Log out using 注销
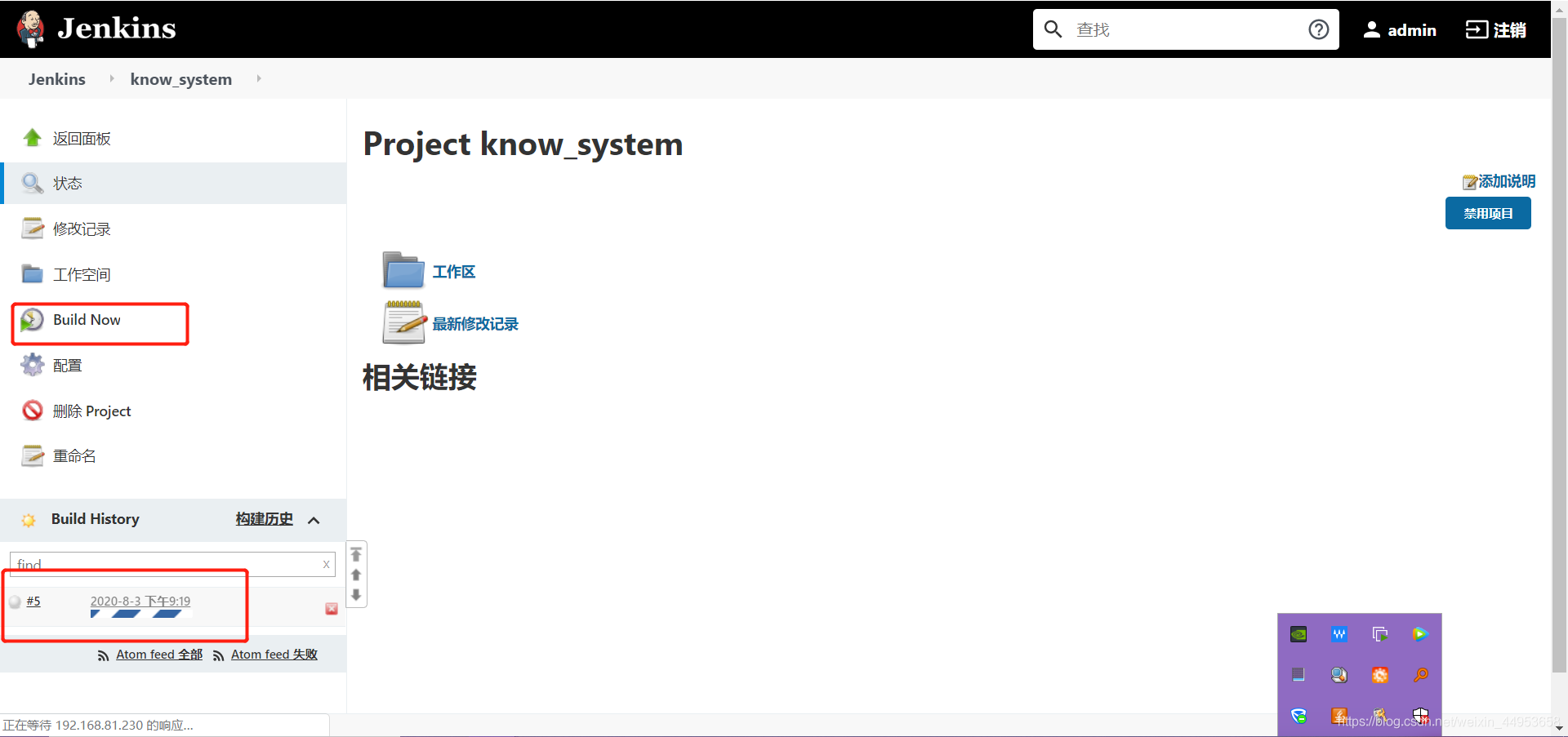The height and width of the screenshot is (737, 1568). pos(1509,30)
